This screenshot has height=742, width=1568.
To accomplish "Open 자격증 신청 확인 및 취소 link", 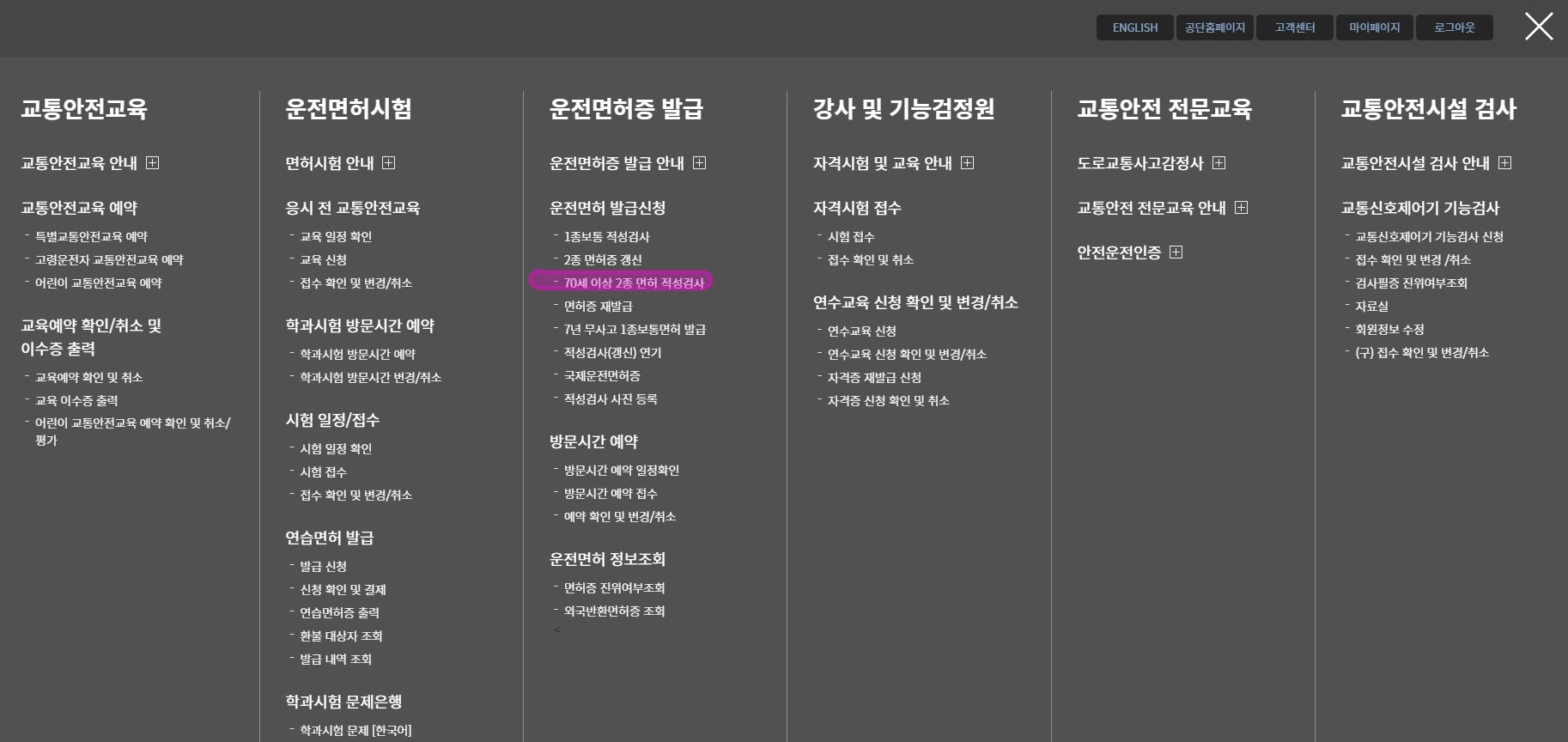I will (888, 400).
